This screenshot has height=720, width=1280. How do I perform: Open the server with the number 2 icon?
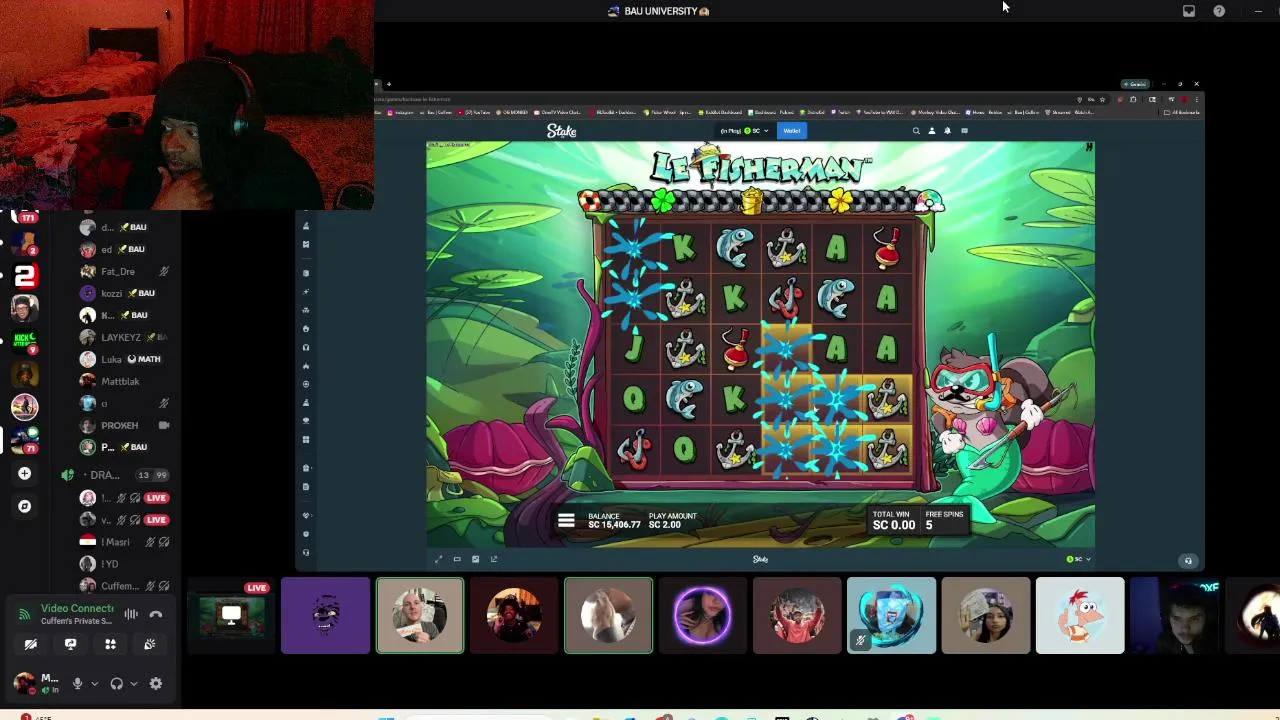[x=25, y=275]
